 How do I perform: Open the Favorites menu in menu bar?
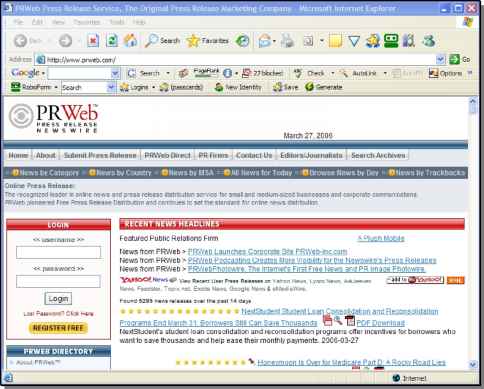[x=87, y=22]
